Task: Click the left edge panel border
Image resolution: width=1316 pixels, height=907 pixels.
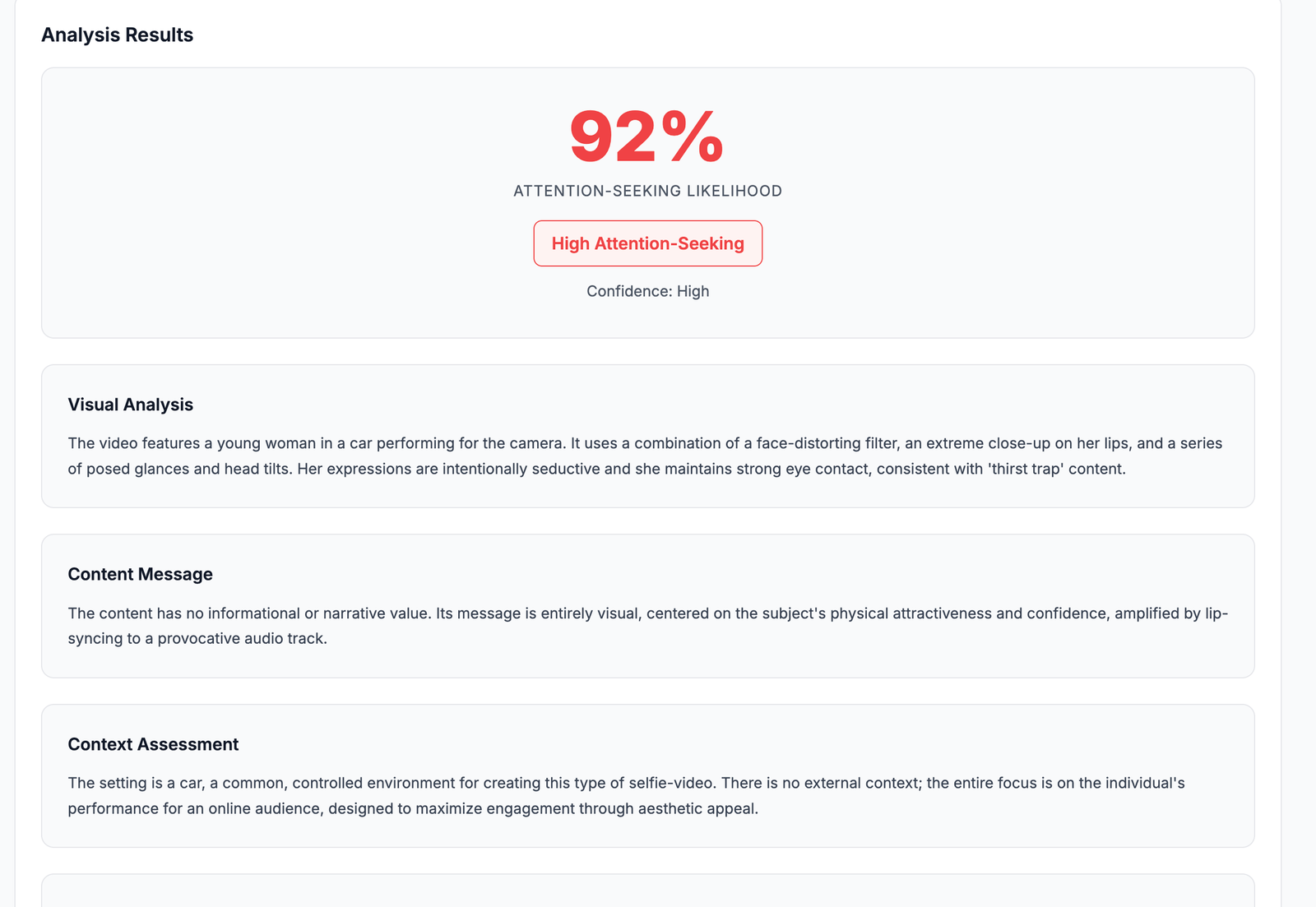Action: (15, 452)
